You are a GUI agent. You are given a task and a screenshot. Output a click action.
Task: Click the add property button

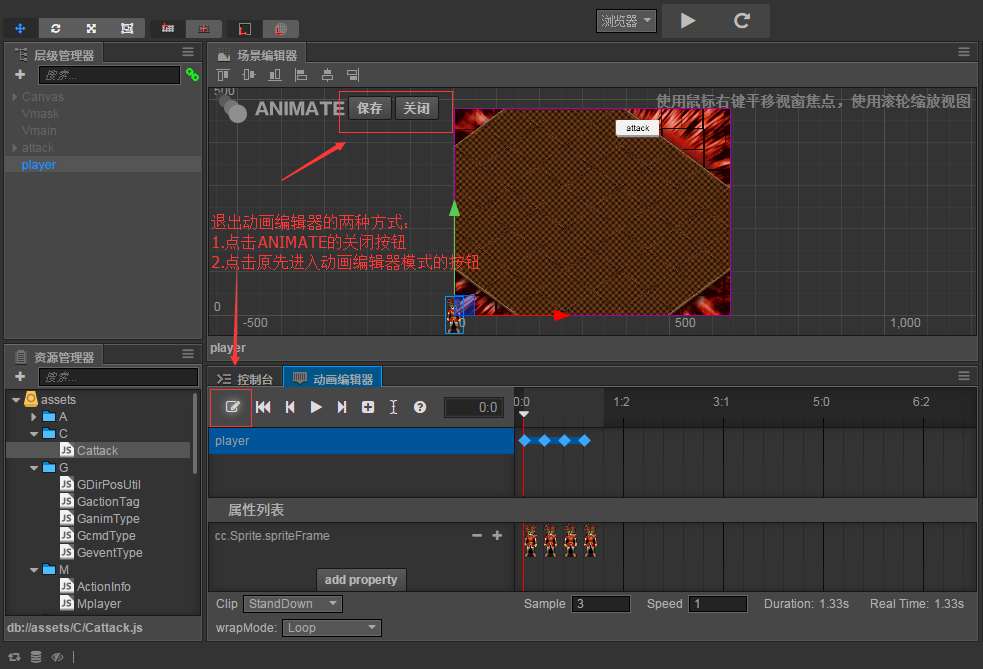click(361, 580)
